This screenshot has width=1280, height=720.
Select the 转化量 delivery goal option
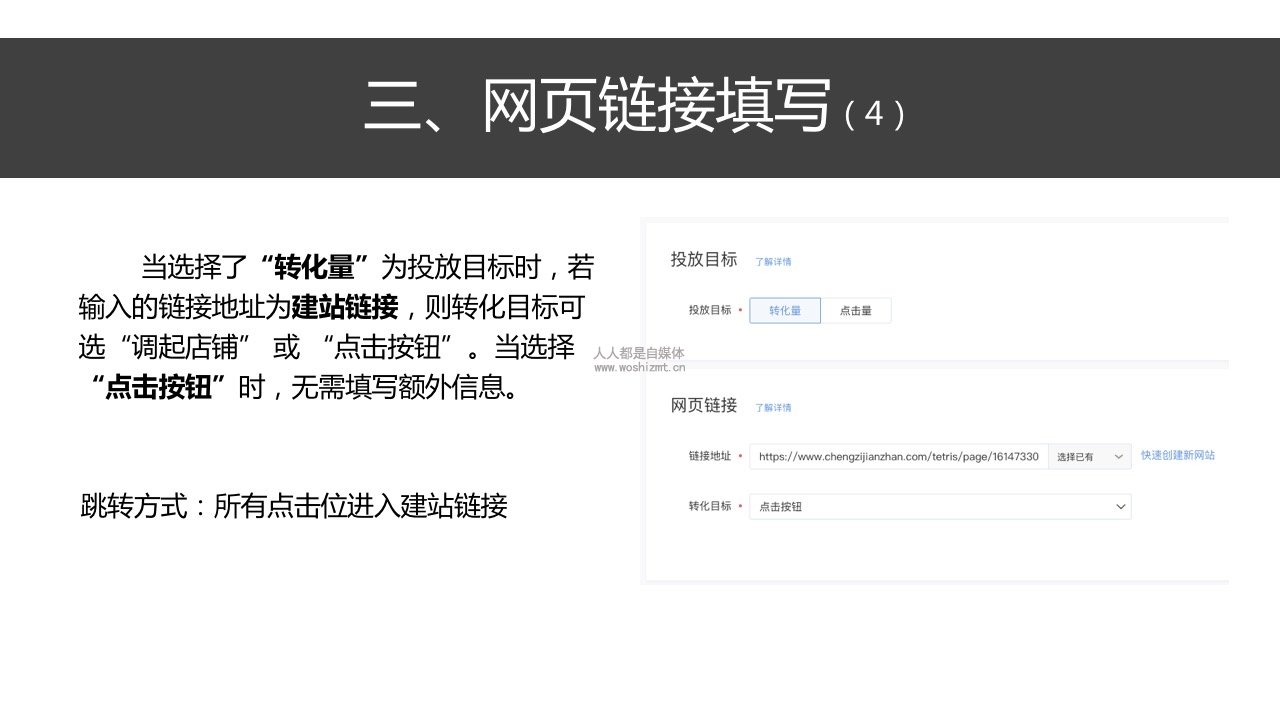(785, 311)
